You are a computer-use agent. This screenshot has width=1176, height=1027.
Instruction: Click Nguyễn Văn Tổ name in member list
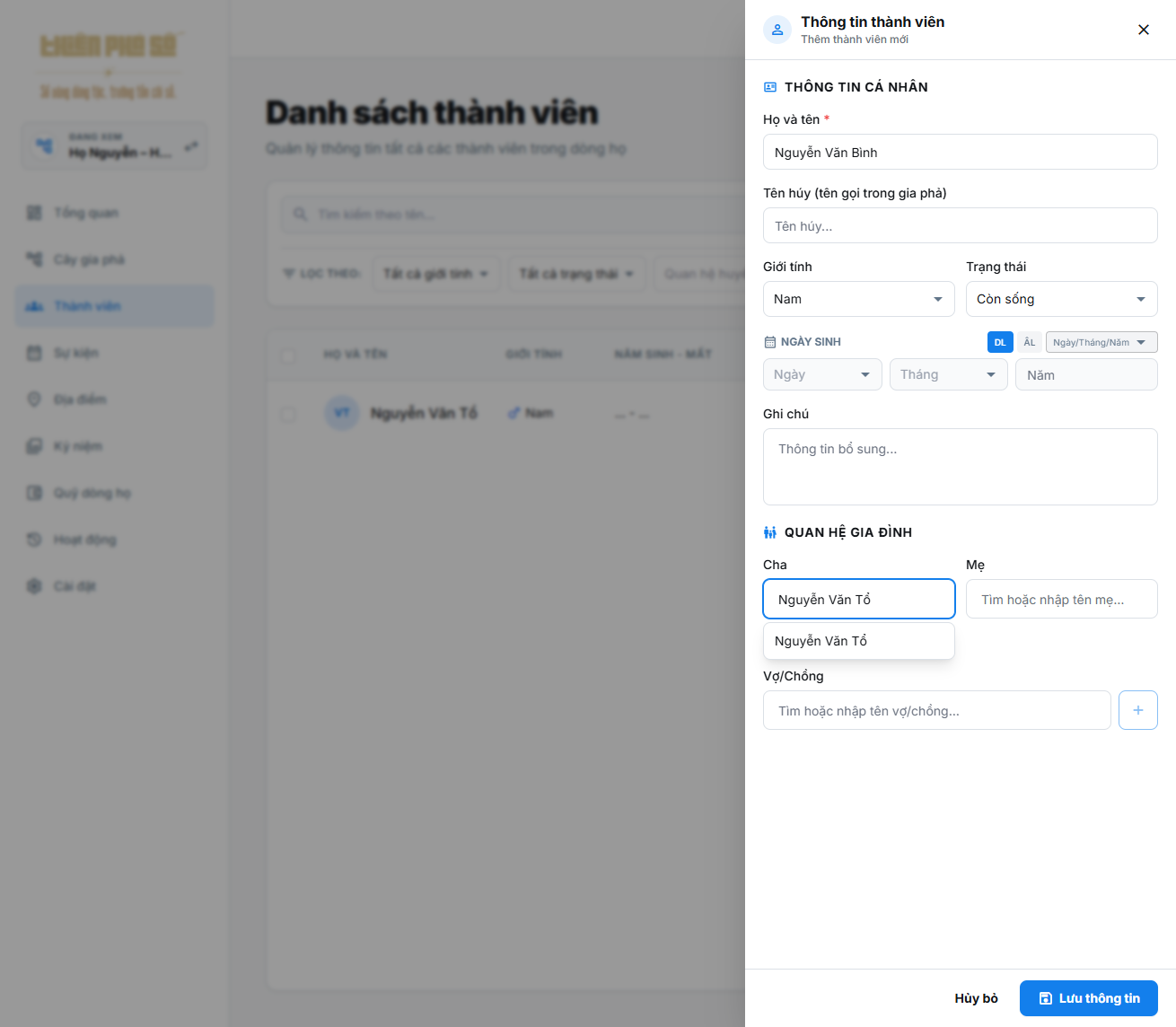coord(424,413)
